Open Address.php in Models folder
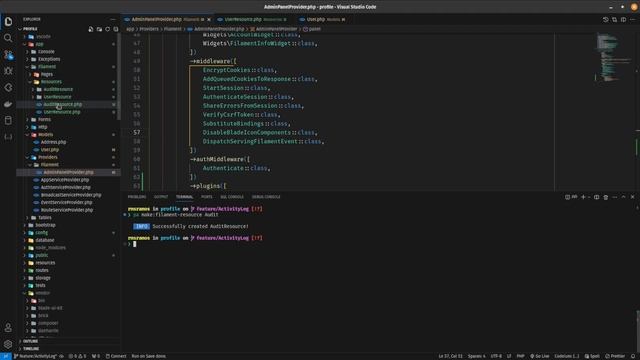 (x=53, y=142)
